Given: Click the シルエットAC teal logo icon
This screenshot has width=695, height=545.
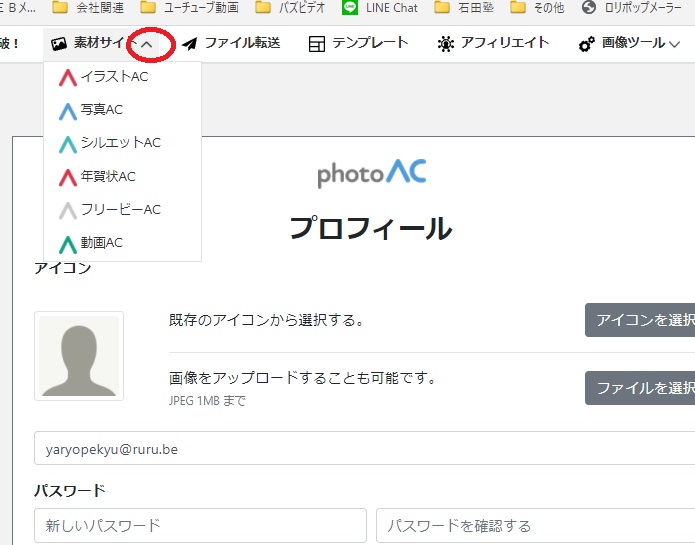Looking at the screenshot, I should click(68, 143).
